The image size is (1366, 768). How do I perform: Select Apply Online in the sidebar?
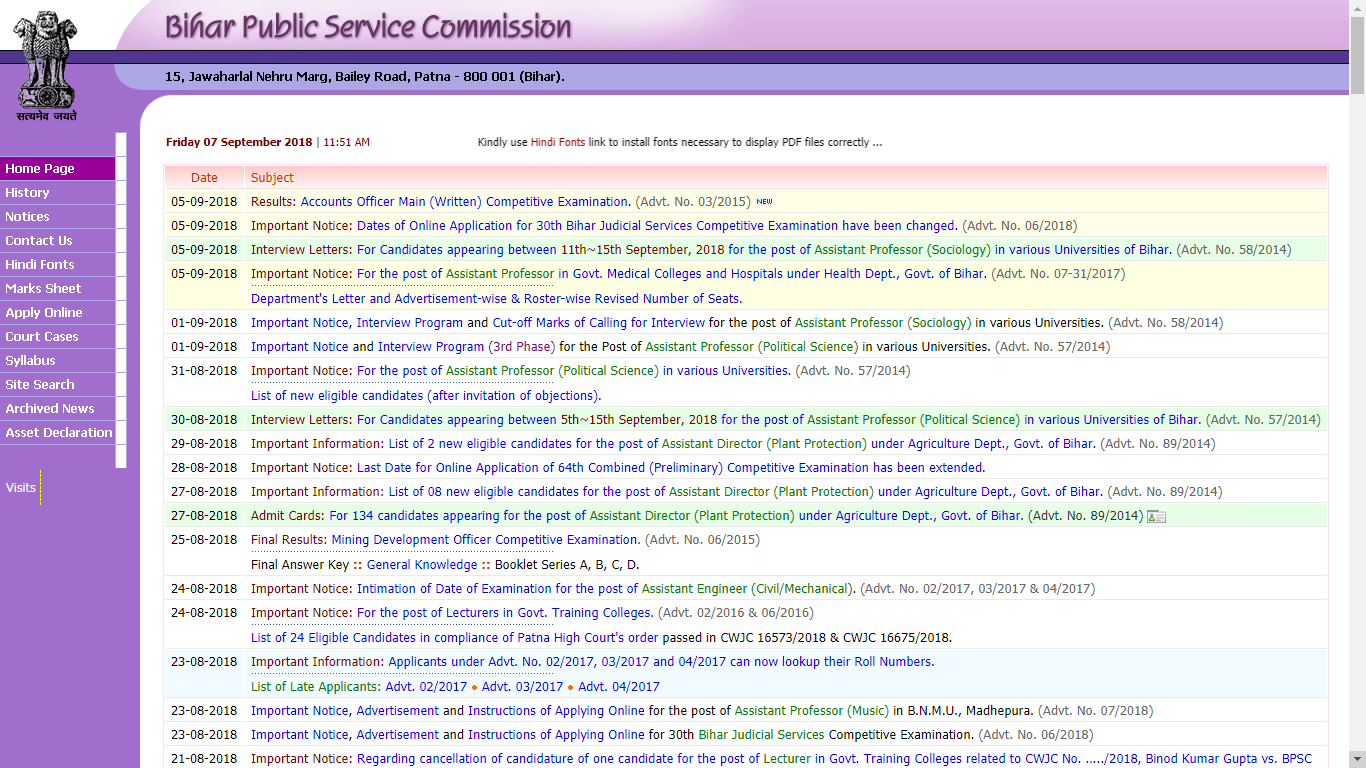[58, 313]
